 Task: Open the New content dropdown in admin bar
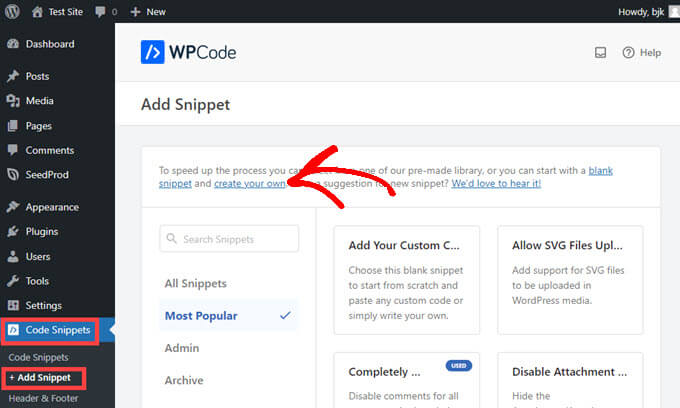(x=148, y=11)
